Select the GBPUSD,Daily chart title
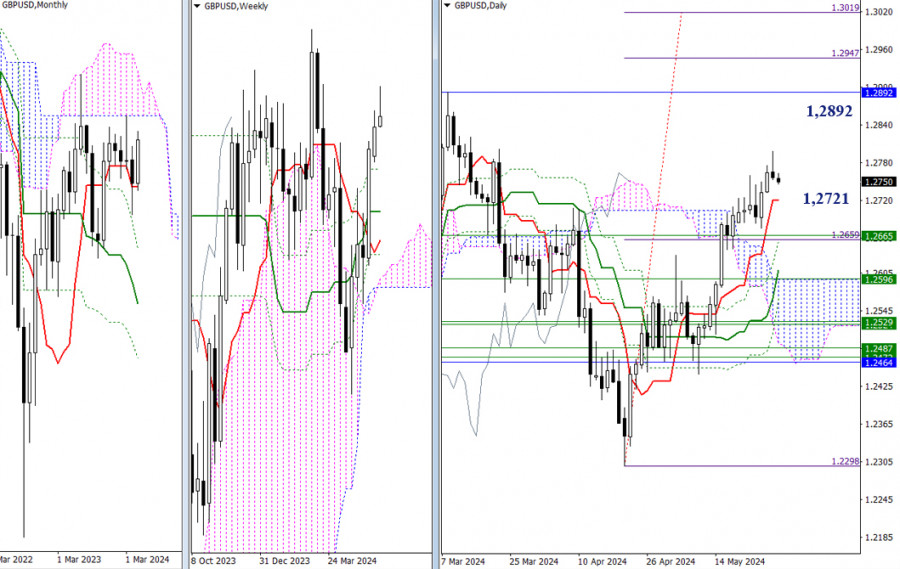The image size is (900, 569). (481, 6)
